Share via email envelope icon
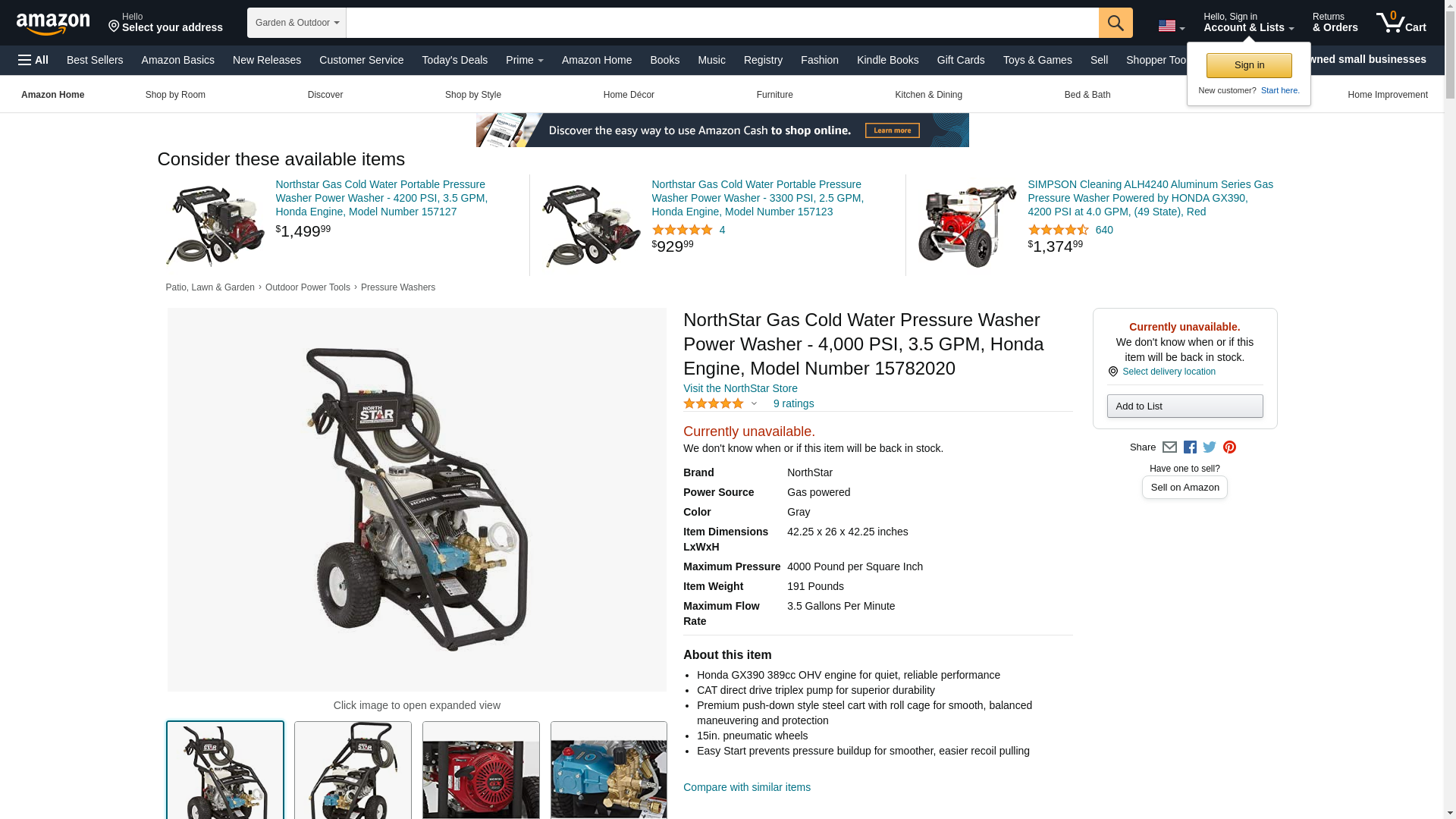This screenshot has width=1456, height=819. (1169, 447)
